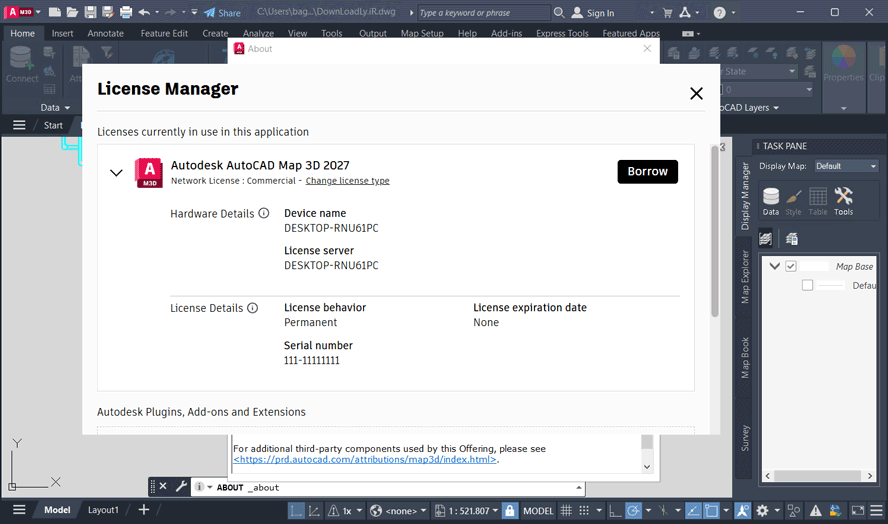
Task: Click the prd.autocad.com attributions link
Action: coord(365,459)
